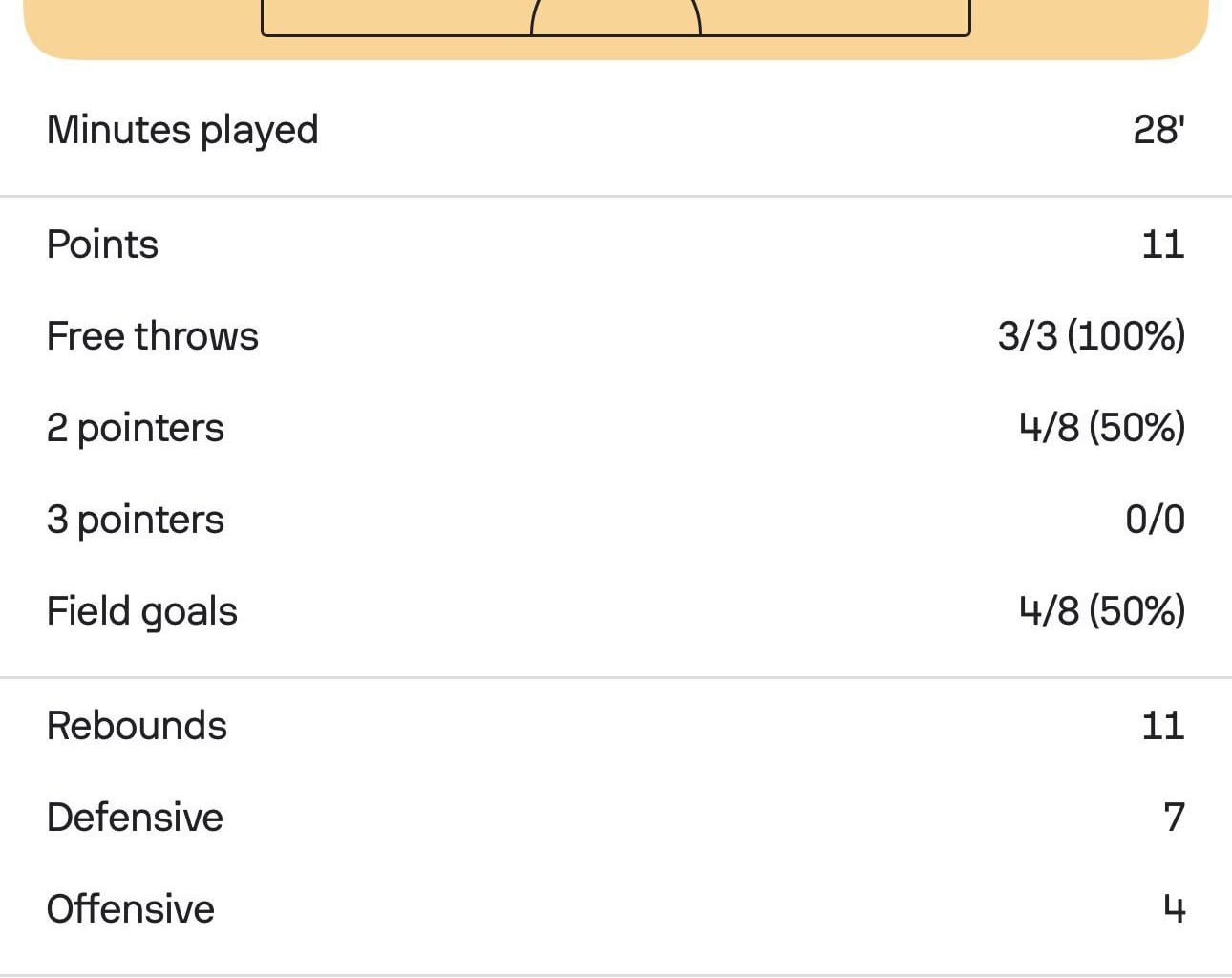This screenshot has height=978, width=1232.
Task: Select the 0/0 three-pointer value
Action: (1156, 519)
